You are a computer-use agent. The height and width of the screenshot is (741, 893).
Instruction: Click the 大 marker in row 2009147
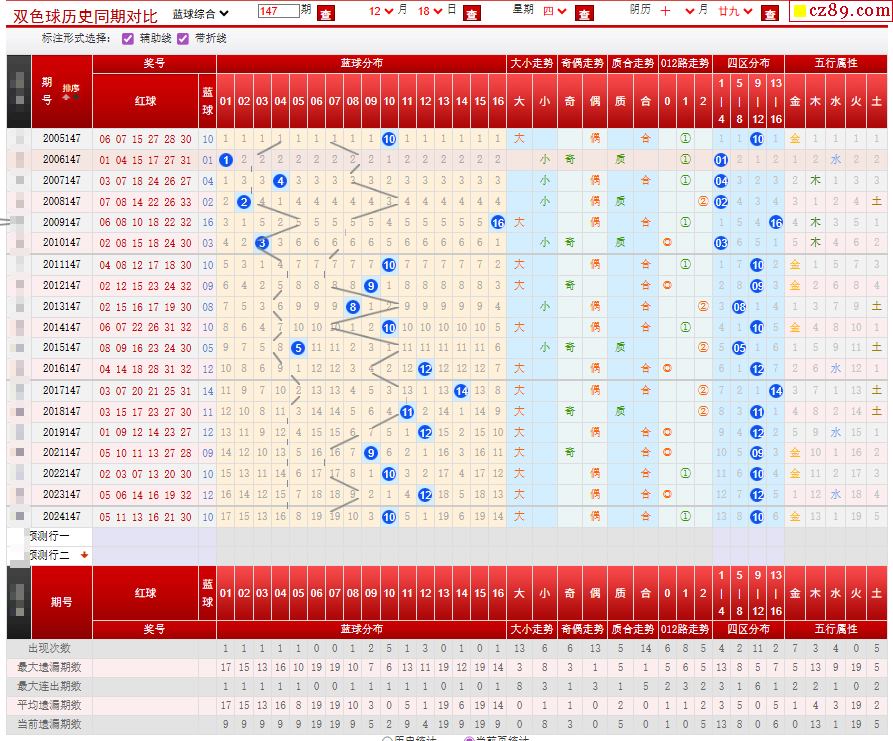point(519,222)
